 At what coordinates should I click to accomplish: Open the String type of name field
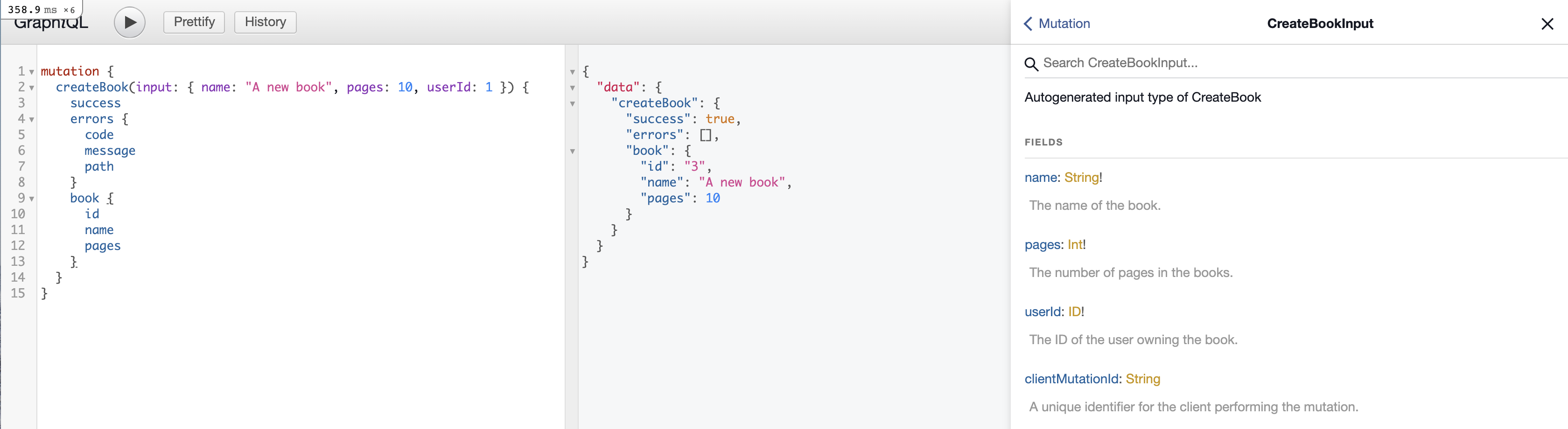pos(1081,178)
